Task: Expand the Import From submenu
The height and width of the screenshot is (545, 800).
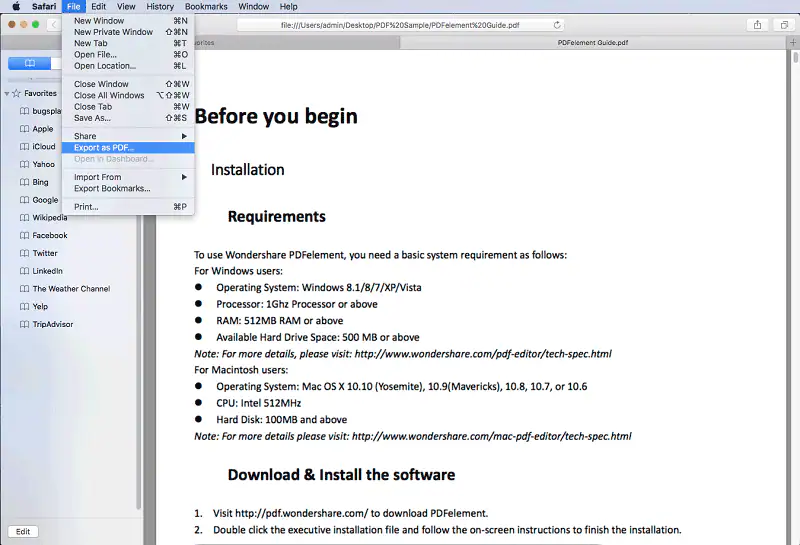Action: coord(128,177)
